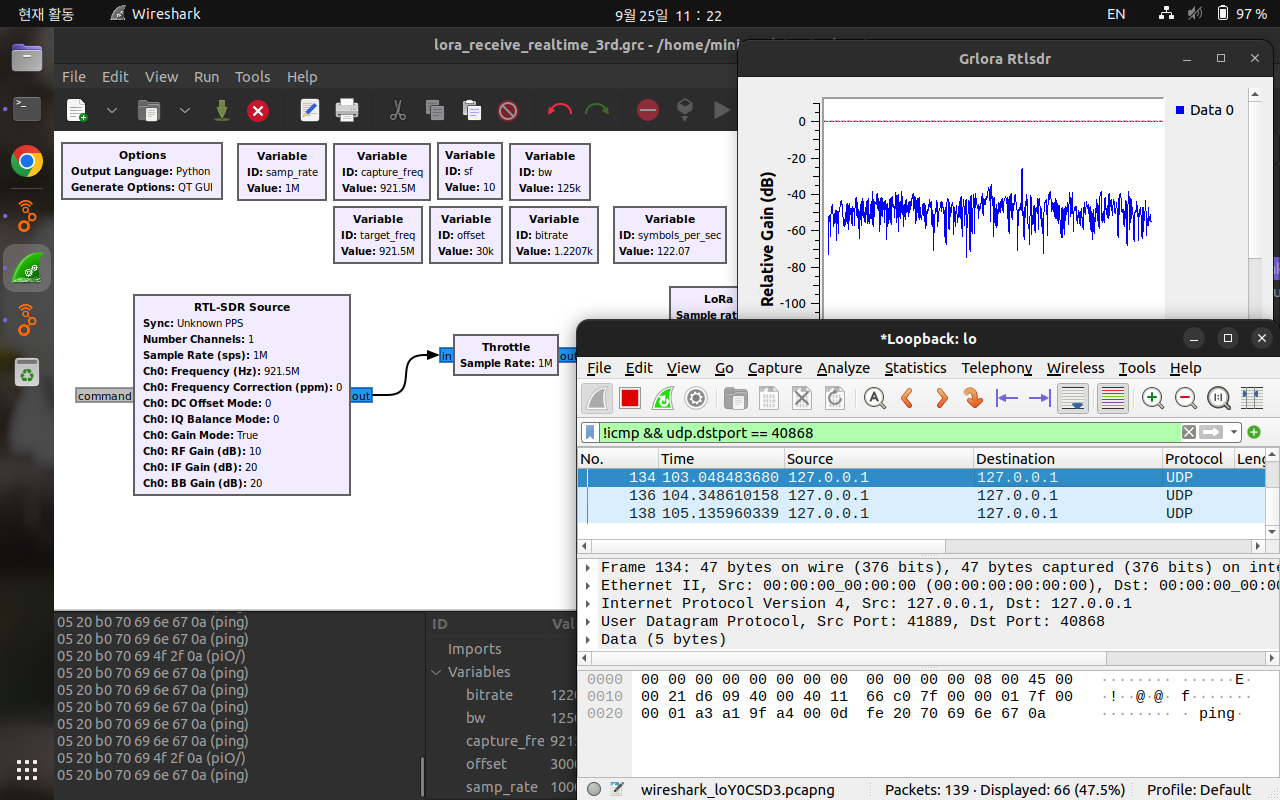The image size is (1280, 800).
Task: Open the new flowgraph type dropdown arrow
Action: coord(112,110)
